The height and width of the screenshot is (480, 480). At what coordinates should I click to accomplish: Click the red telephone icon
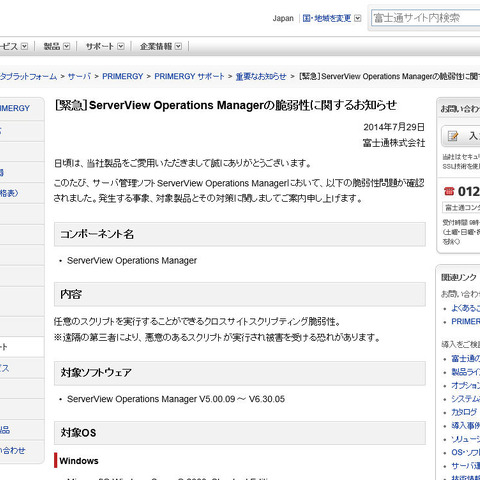point(449,191)
